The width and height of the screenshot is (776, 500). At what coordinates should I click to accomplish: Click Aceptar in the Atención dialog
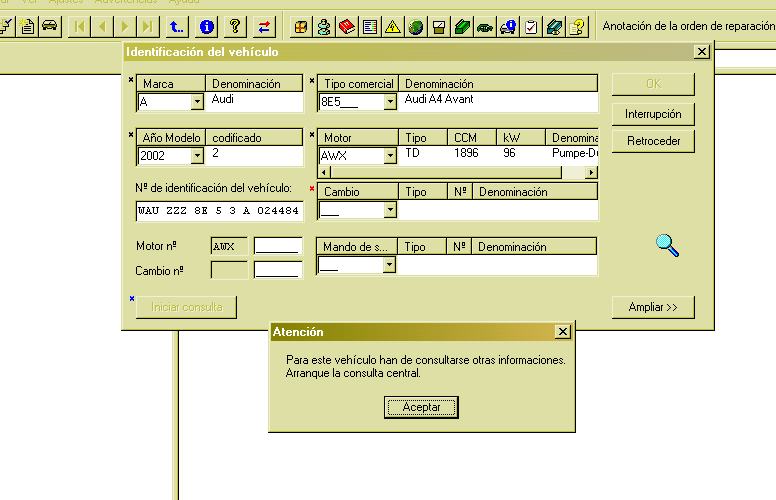(421, 407)
